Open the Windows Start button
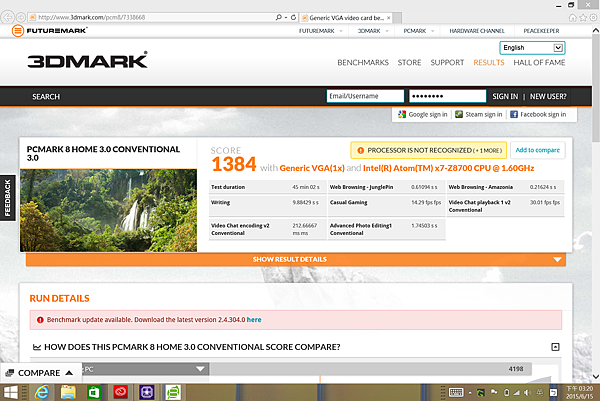Viewport: 600px width, 401px height. click(x=10, y=392)
